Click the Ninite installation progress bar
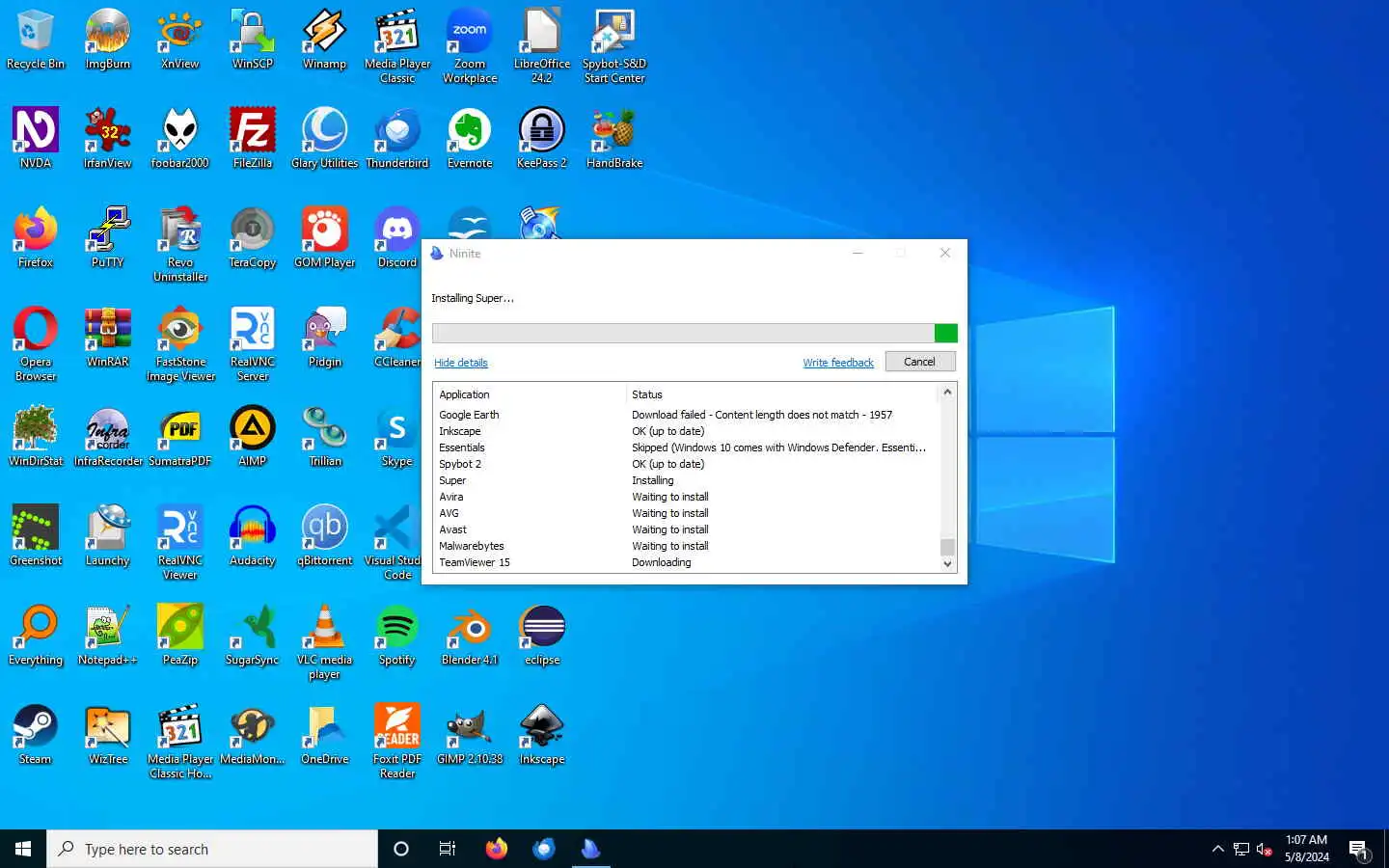The width and height of the screenshot is (1389, 868). click(694, 333)
